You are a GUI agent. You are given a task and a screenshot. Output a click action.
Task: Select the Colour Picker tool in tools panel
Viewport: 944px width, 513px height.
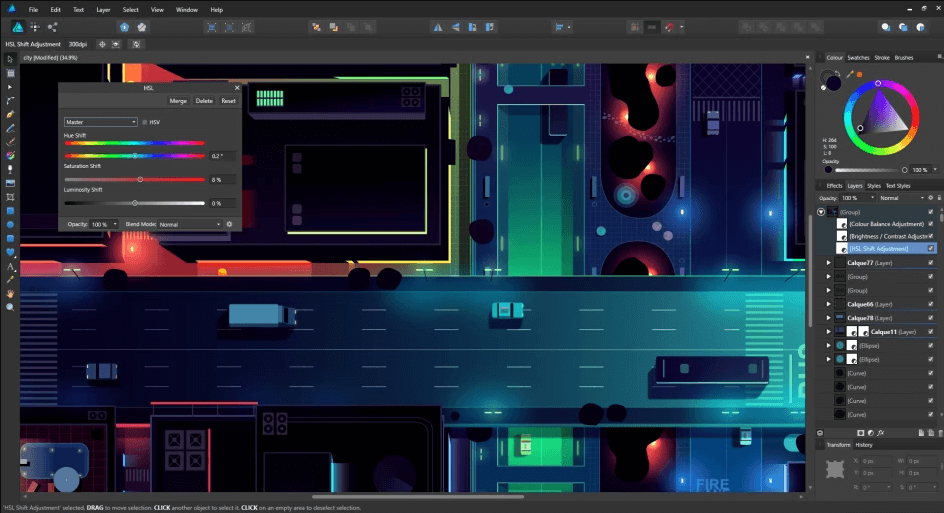pos(10,280)
